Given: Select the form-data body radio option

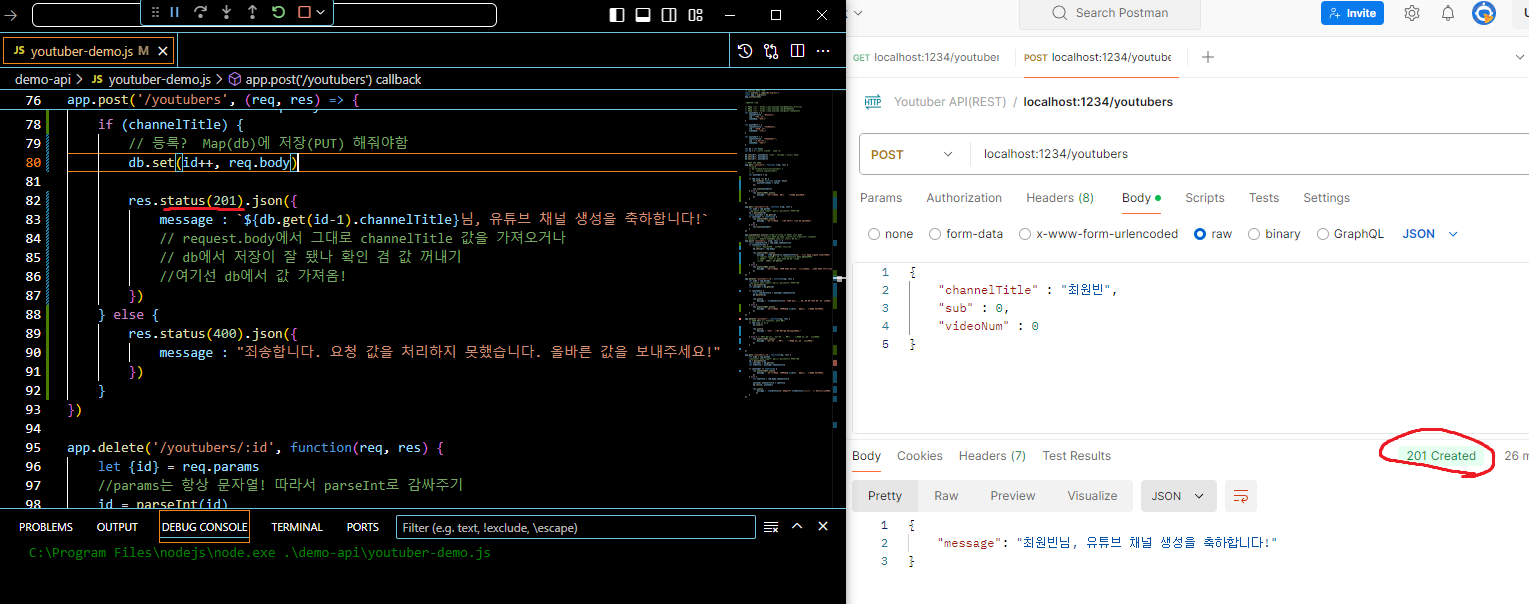Looking at the screenshot, I should click(936, 234).
